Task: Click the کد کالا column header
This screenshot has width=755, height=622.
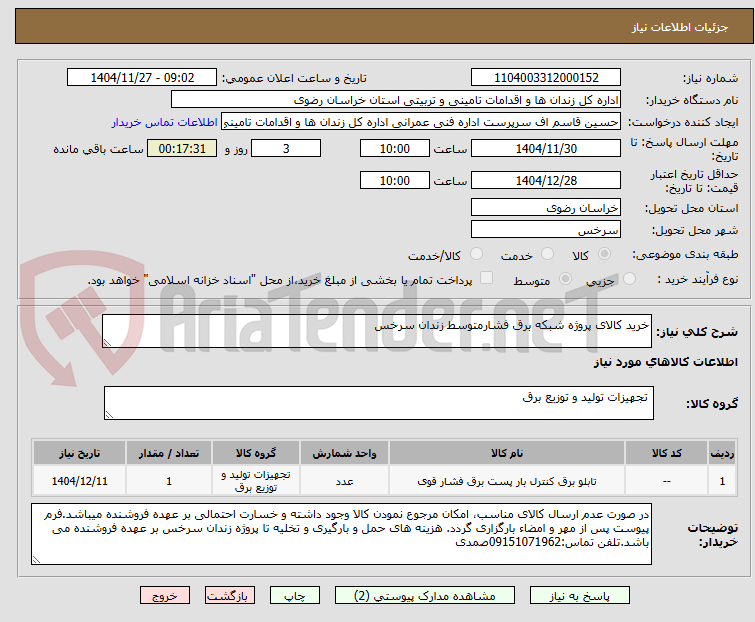Action: (x=666, y=453)
